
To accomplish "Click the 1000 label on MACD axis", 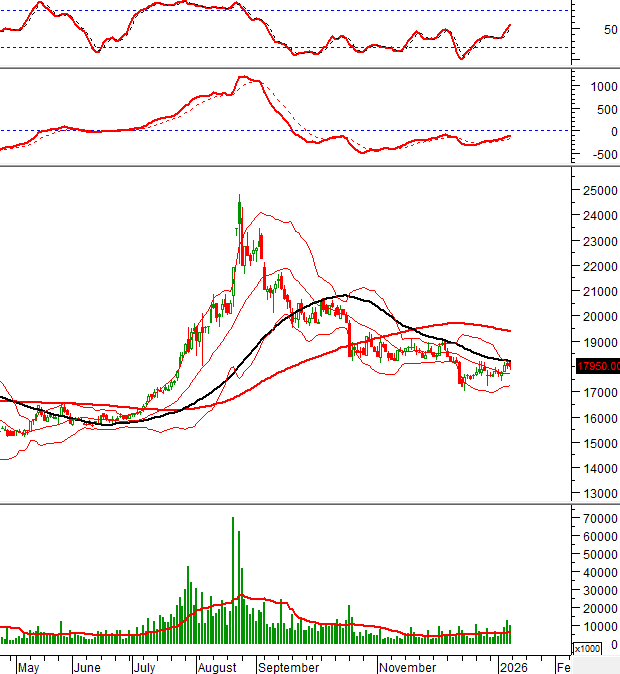I will [593, 86].
